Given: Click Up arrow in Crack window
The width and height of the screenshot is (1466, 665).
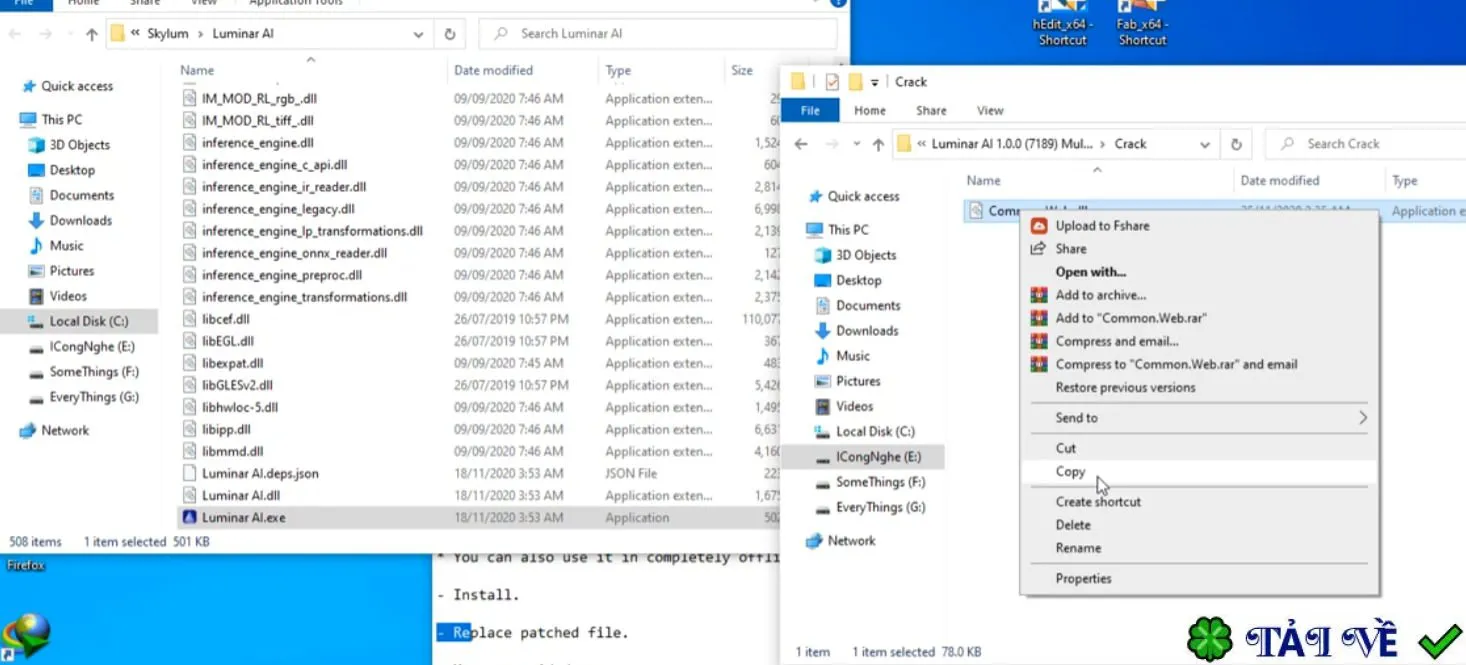Looking at the screenshot, I should coord(878,145).
